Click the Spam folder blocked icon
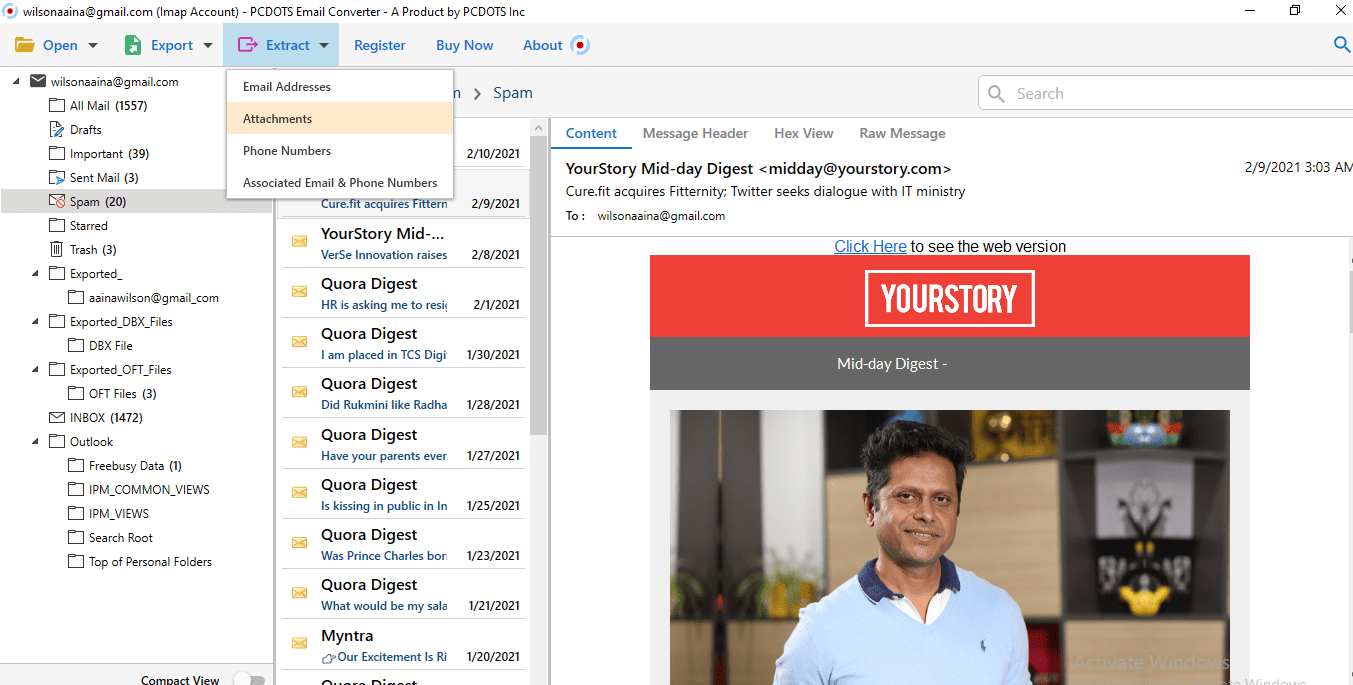The width and height of the screenshot is (1353, 685). [57, 201]
